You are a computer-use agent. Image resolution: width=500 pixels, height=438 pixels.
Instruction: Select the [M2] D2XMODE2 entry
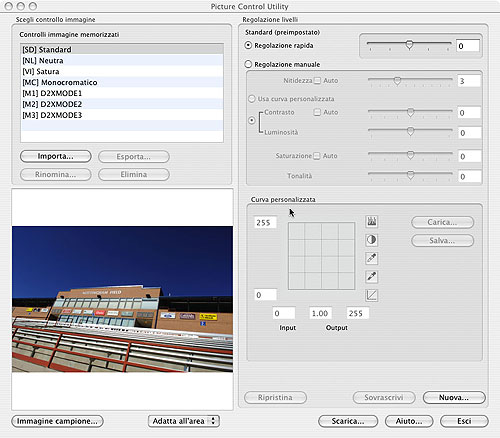coord(122,104)
